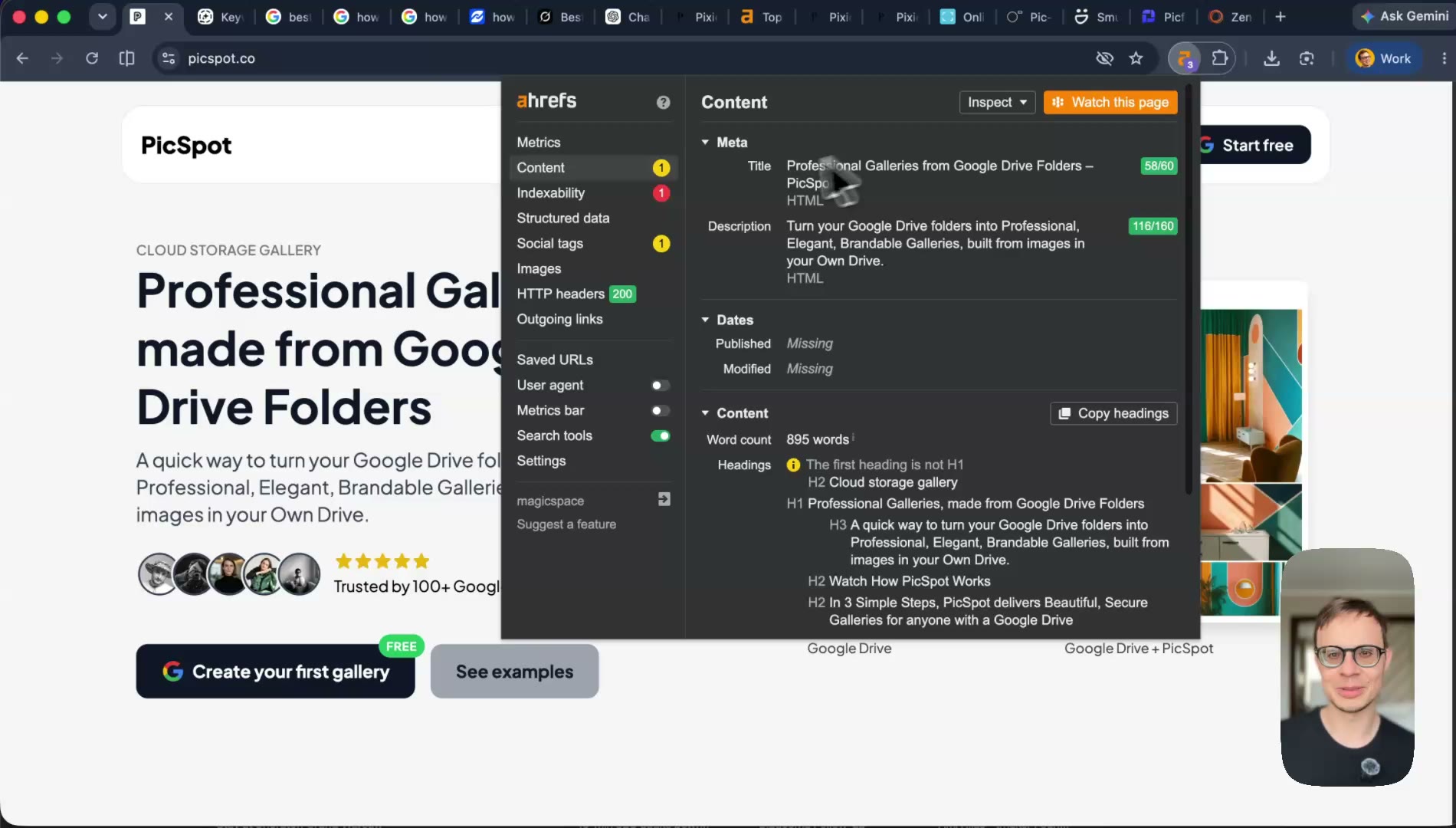1456x828 pixels.
Task: Collapse the Dates section
Action: click(x=705, y=320)
